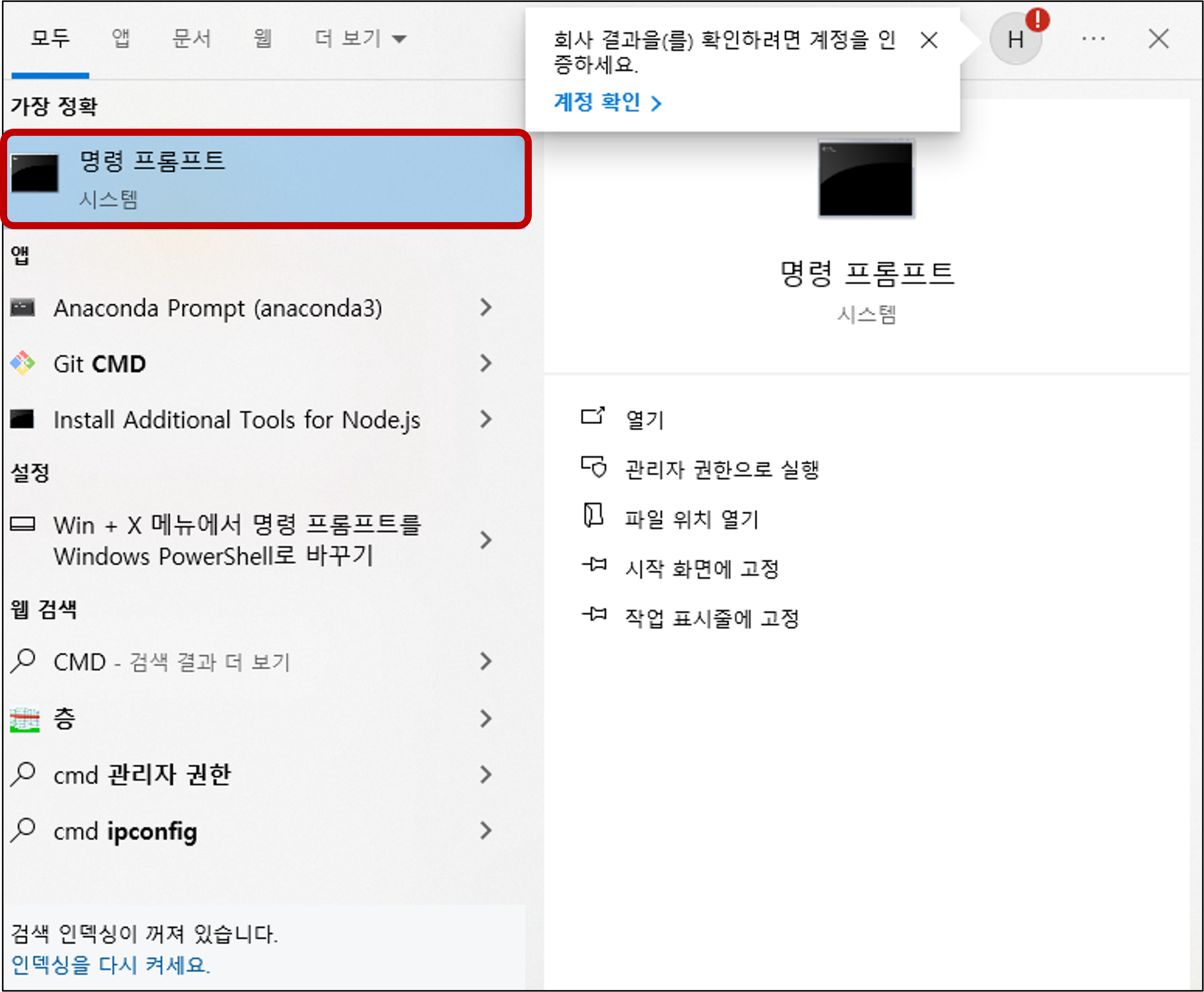This screenshot has width=1204, height=992.
Task: Select 작업 표시줄에 고정 option
Action: click(x=711, y=618)
